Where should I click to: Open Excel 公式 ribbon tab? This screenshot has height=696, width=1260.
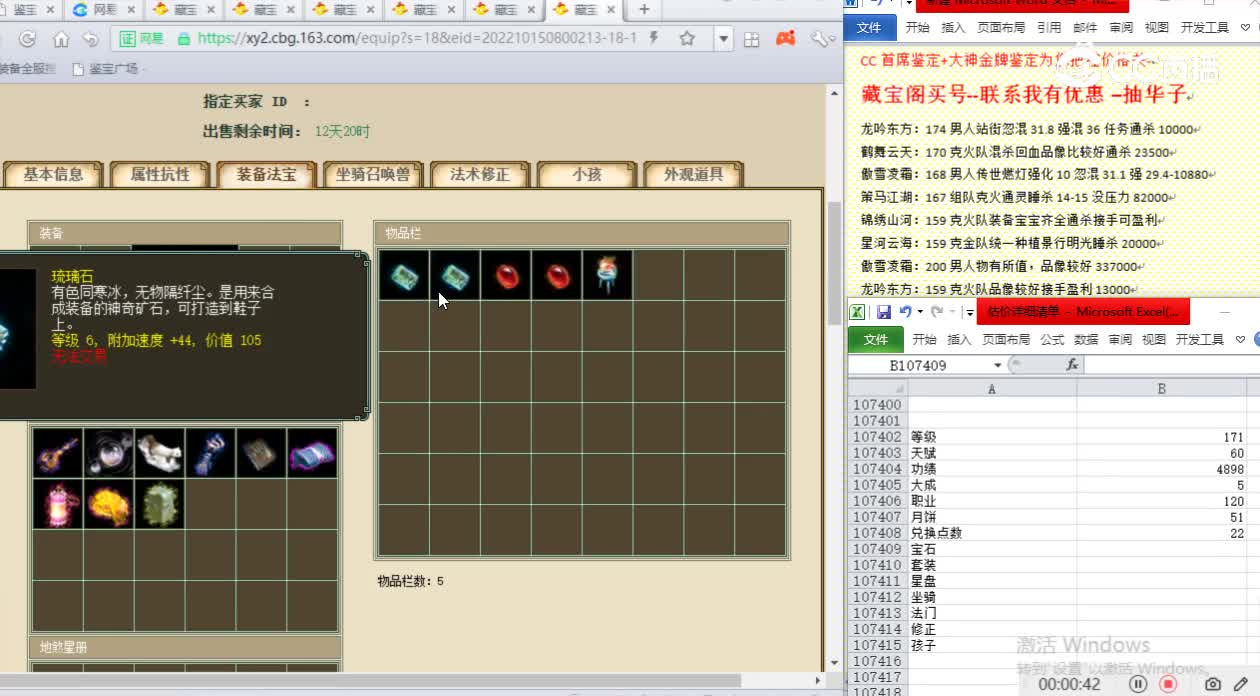(x=1052, y=339)
